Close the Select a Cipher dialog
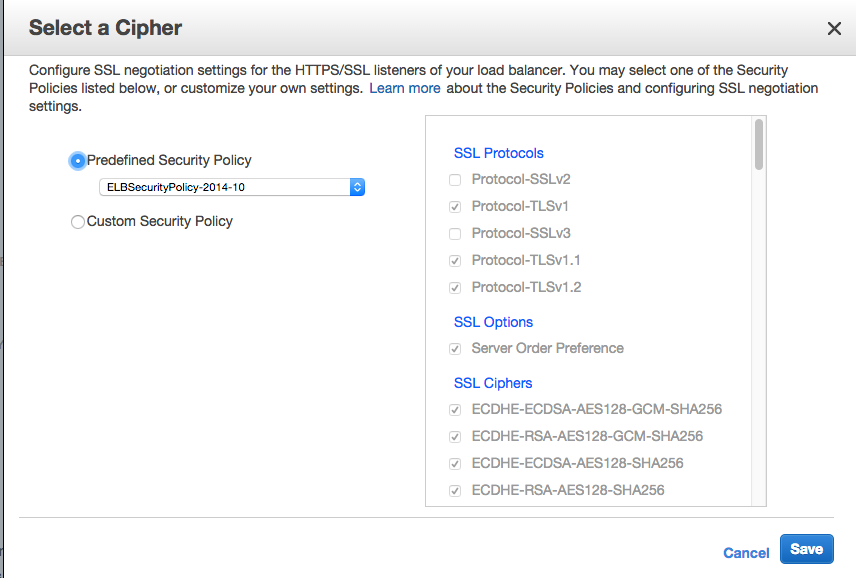The height and width of the screenshot is (578, 856). coord(834,28)
